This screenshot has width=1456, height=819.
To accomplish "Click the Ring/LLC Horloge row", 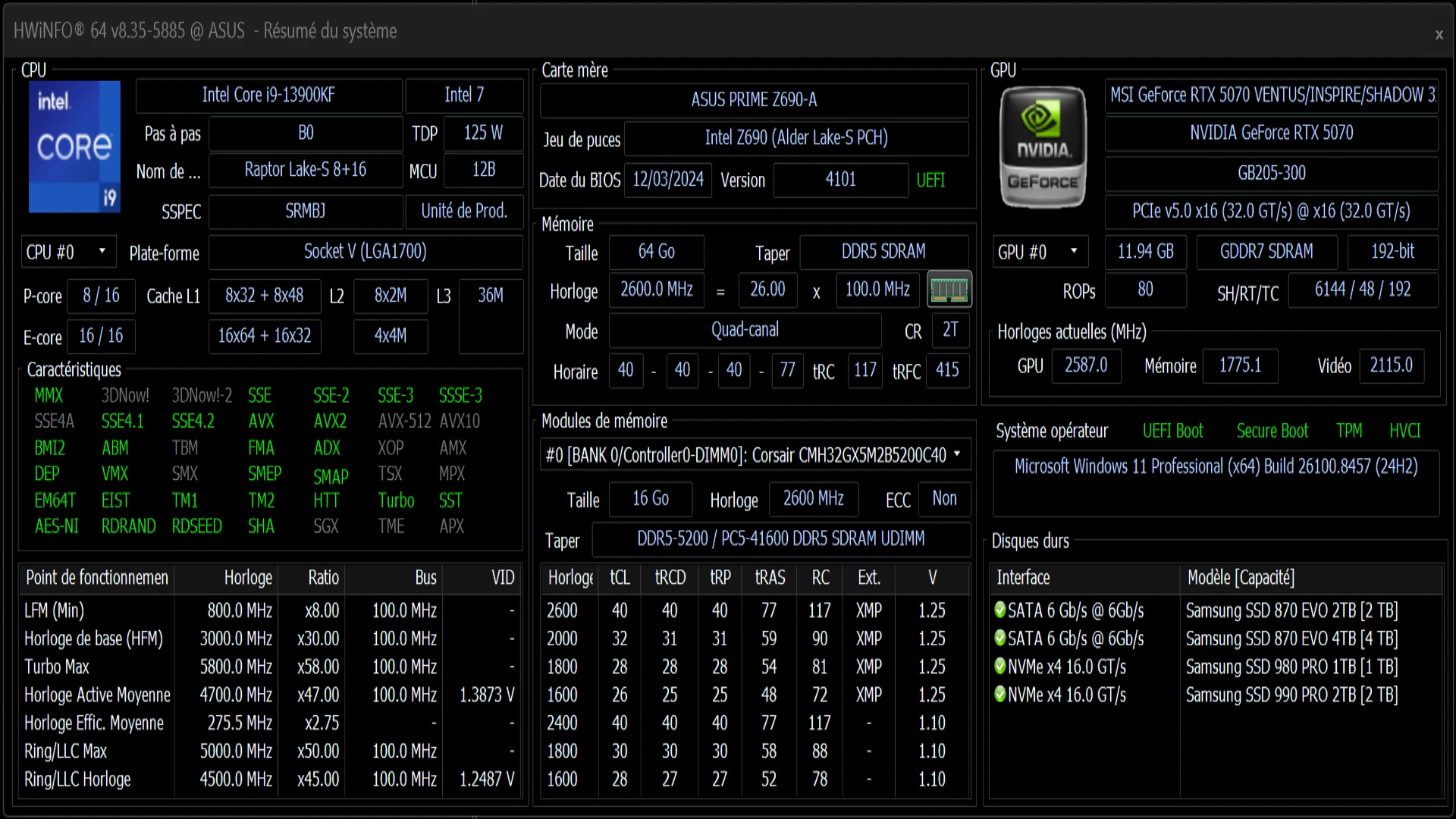I will click(x=269, y=779).
